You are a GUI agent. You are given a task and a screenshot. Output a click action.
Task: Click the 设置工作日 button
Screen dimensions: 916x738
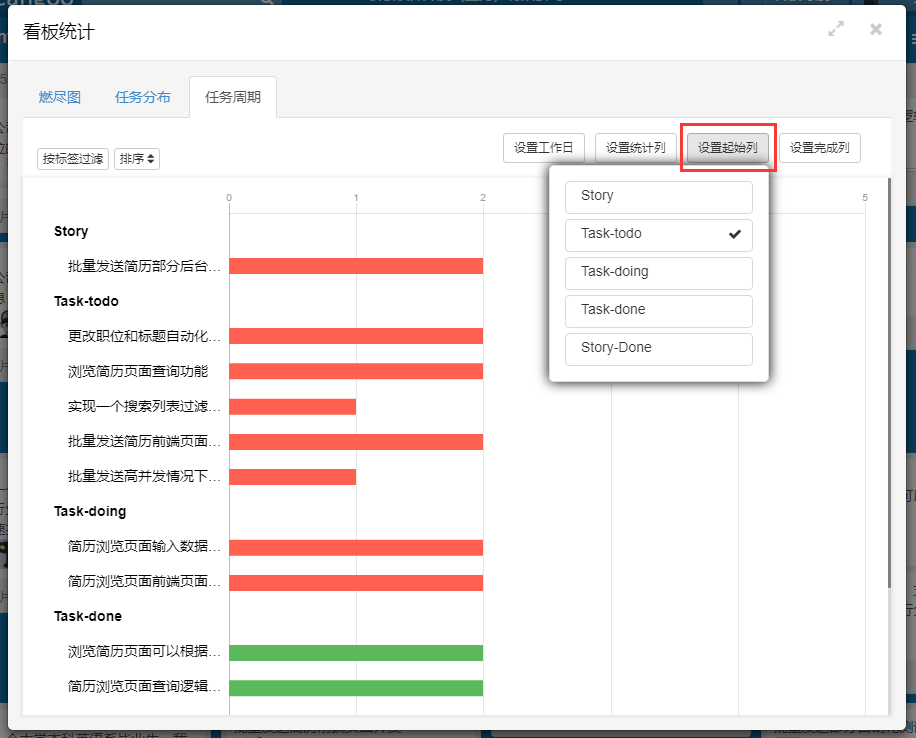coord(544,148)
